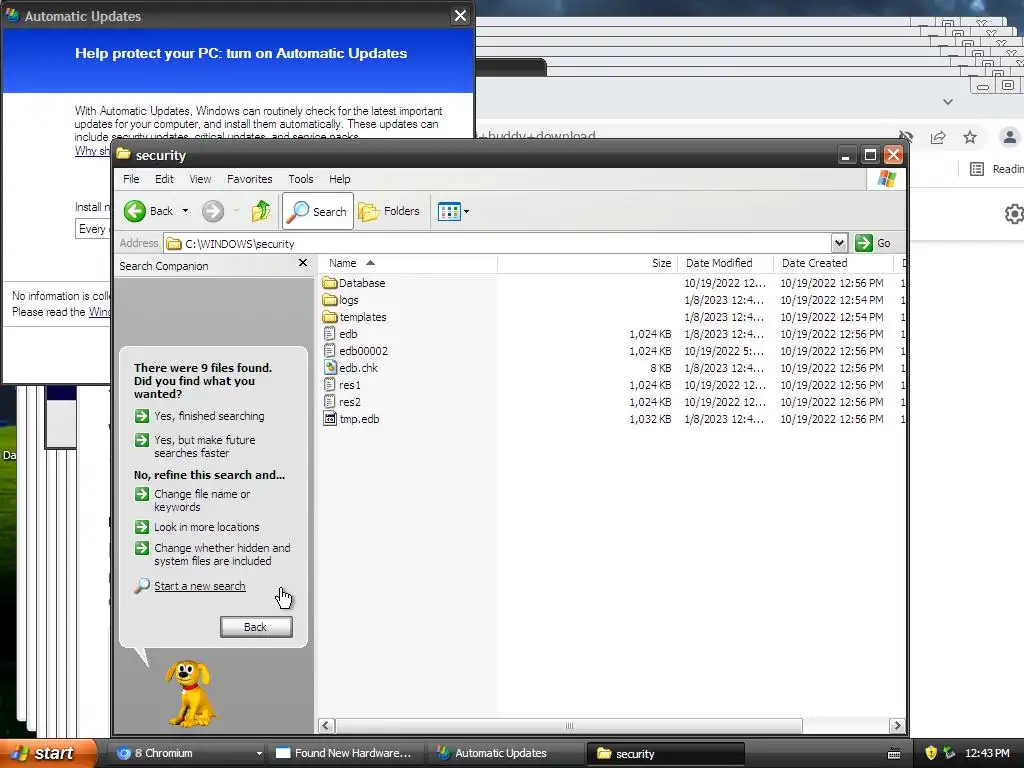Image resolution: width=1024 pixels, height=768 pixels.
Task: Open the Tools menu
Action: (x=300, y=179)
